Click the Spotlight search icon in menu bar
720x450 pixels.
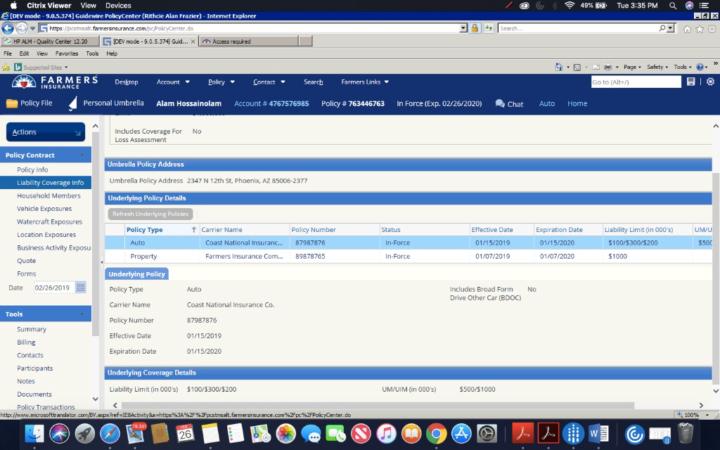click(673, 6)
